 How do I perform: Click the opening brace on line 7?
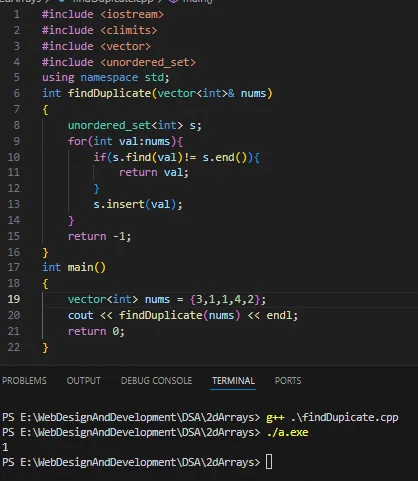coord(45,109)
